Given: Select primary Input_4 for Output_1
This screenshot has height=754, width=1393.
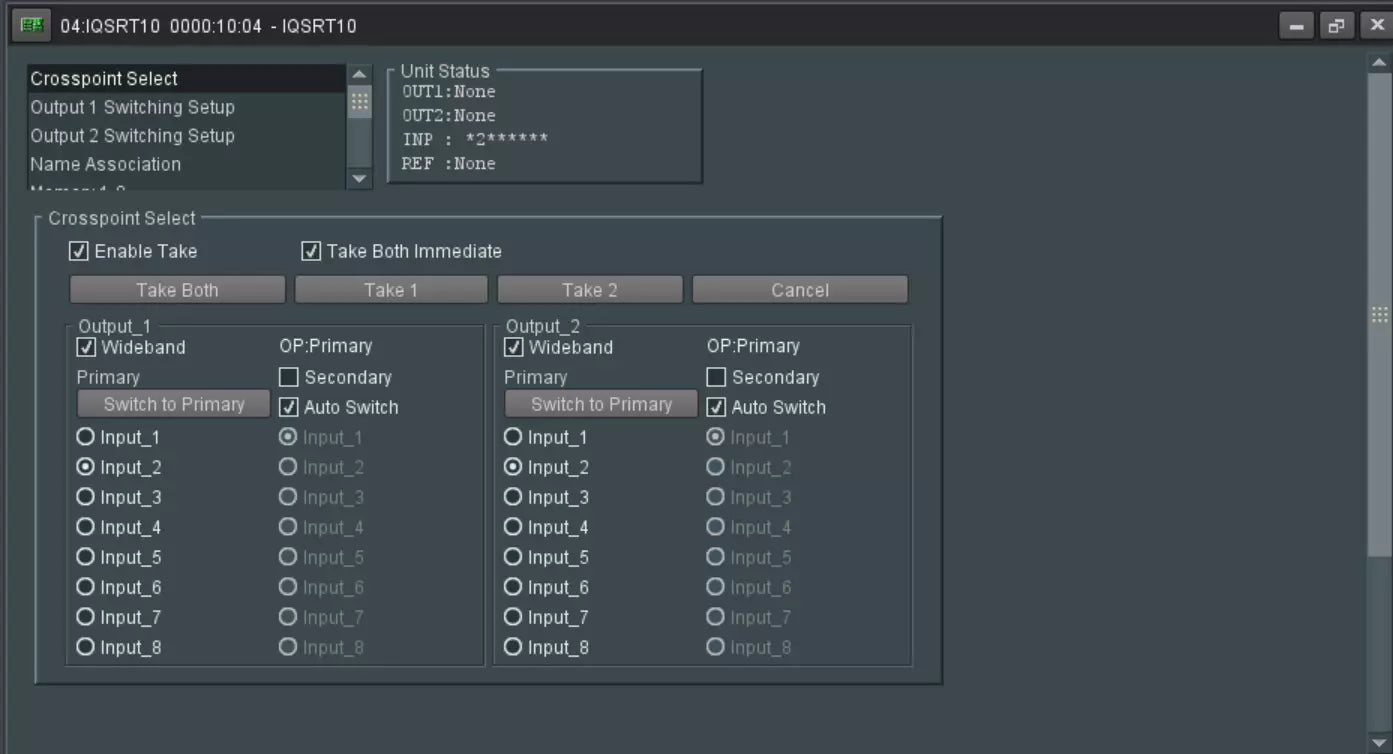Looking at the screenshot, I should 86,527.
